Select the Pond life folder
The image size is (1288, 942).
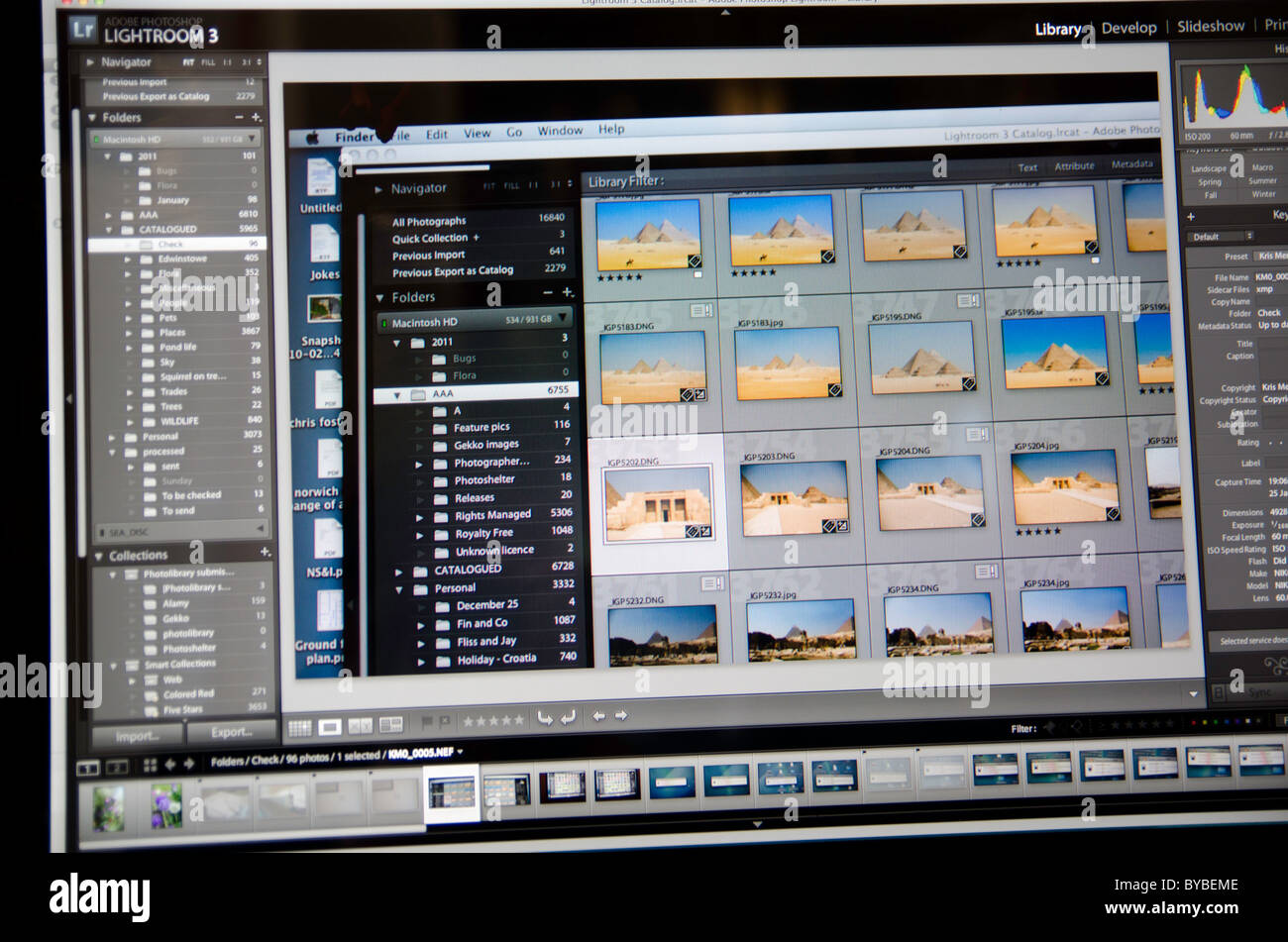click(x=177, y=347)
